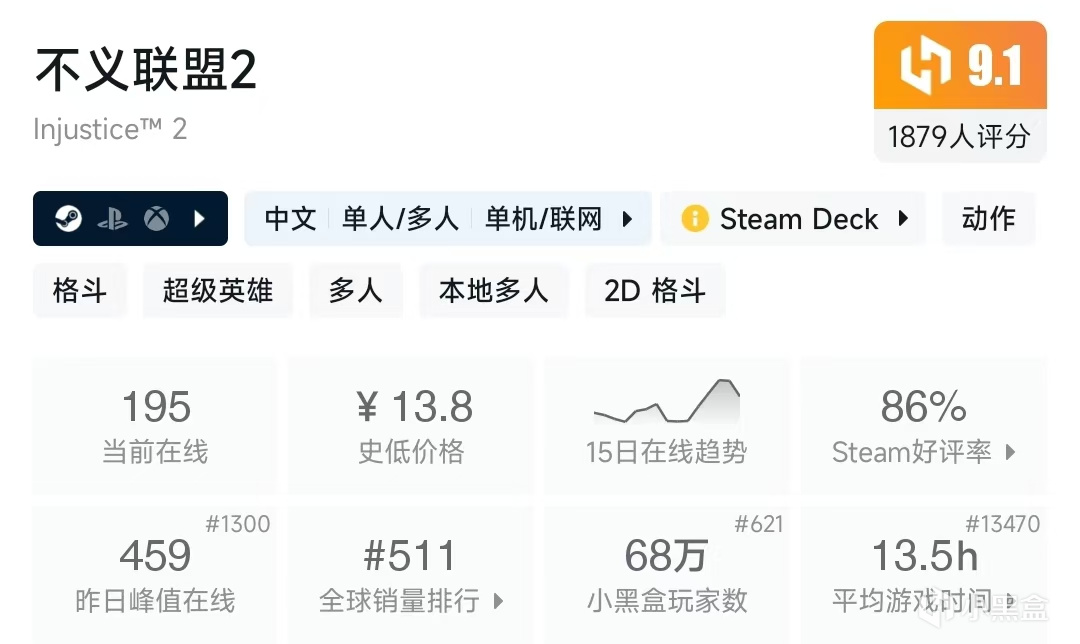Select the 格斗 genre tag
This screenshot has height=644, width=1080.
click(80, 291)
